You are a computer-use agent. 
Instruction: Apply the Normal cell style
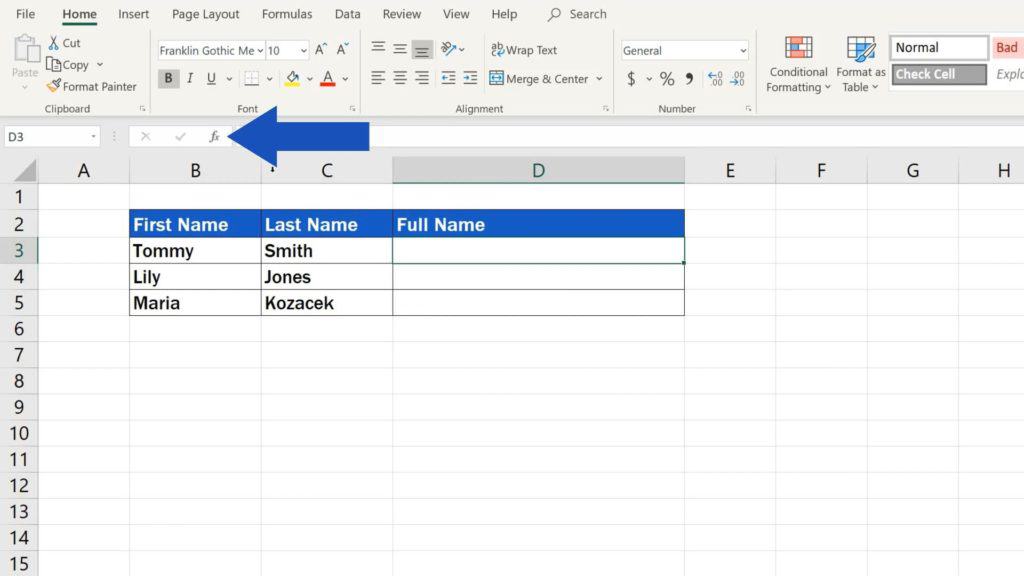click(936, 46)
